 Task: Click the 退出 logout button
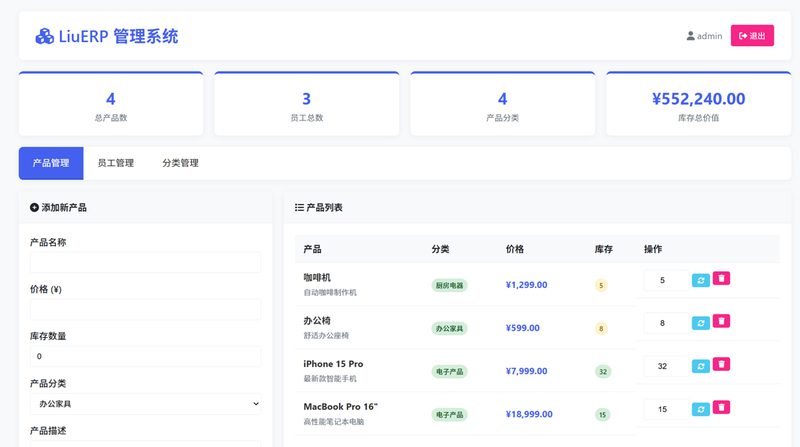(752, 36)
